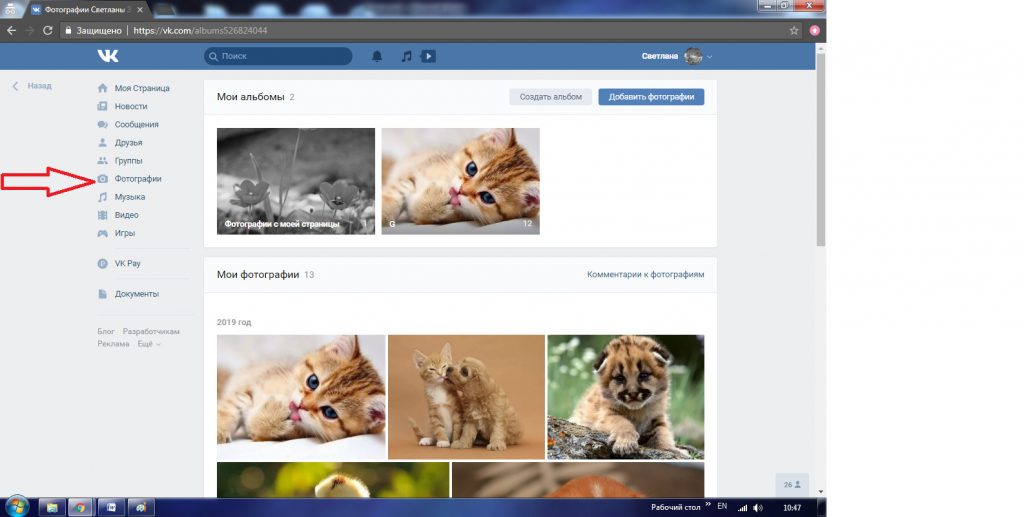The image size is (1024, 517).
Task: Open the G album with kitten cover
Action: (x=460, y=181)
